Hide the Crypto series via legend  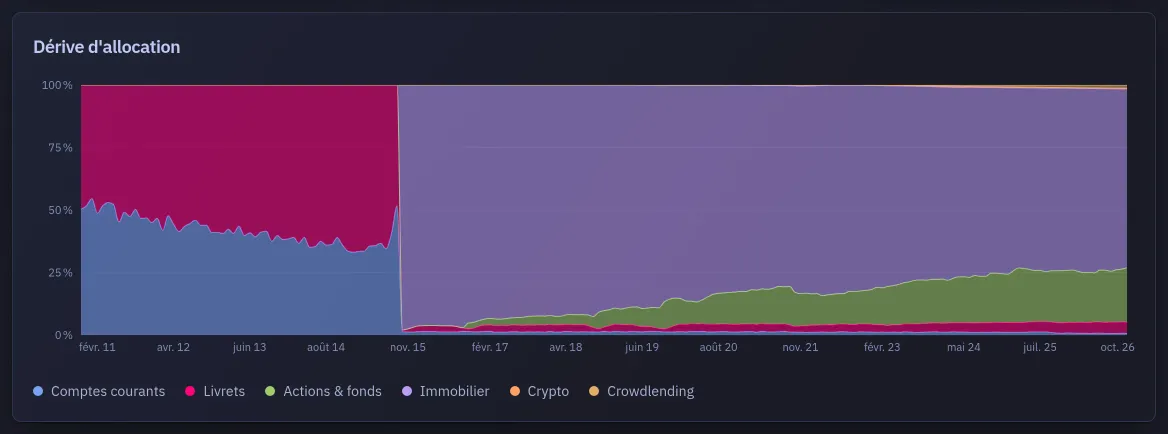click(539, 391)
